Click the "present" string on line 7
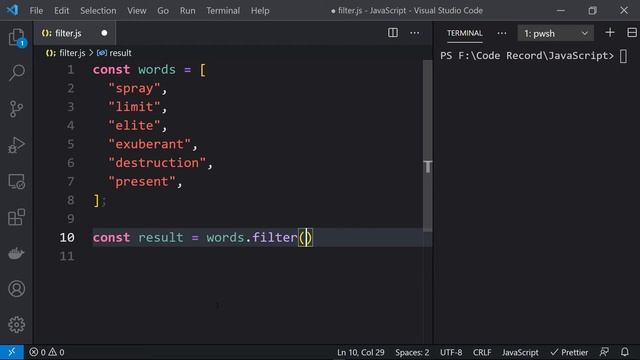Viewport: 640px width, 360px height. point(142,181)
